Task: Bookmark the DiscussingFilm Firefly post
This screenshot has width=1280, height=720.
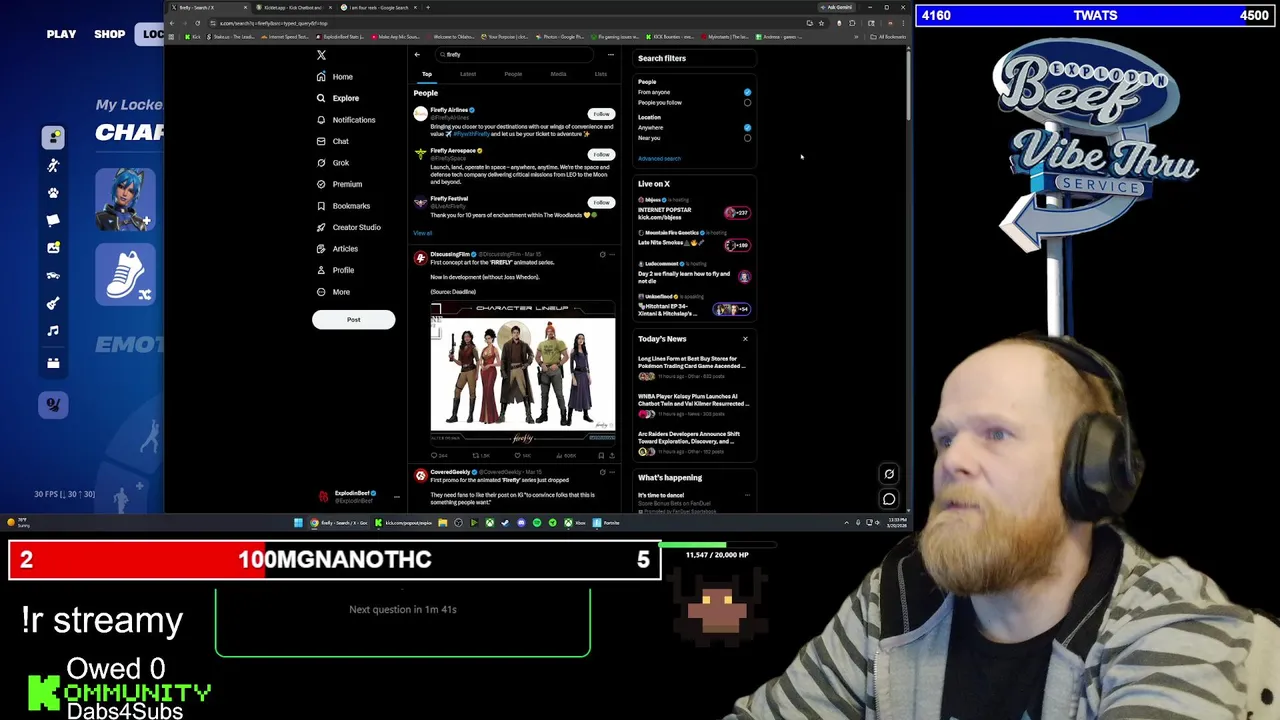Action: [601, 456]
